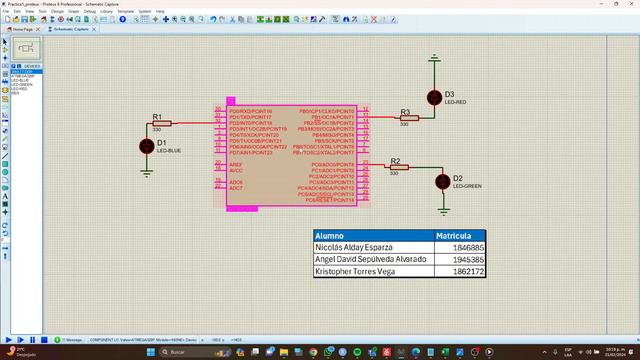The height and width of the screenshot is (360, 640).
Task: Click the Alumno table header
Action: point(373,236)
